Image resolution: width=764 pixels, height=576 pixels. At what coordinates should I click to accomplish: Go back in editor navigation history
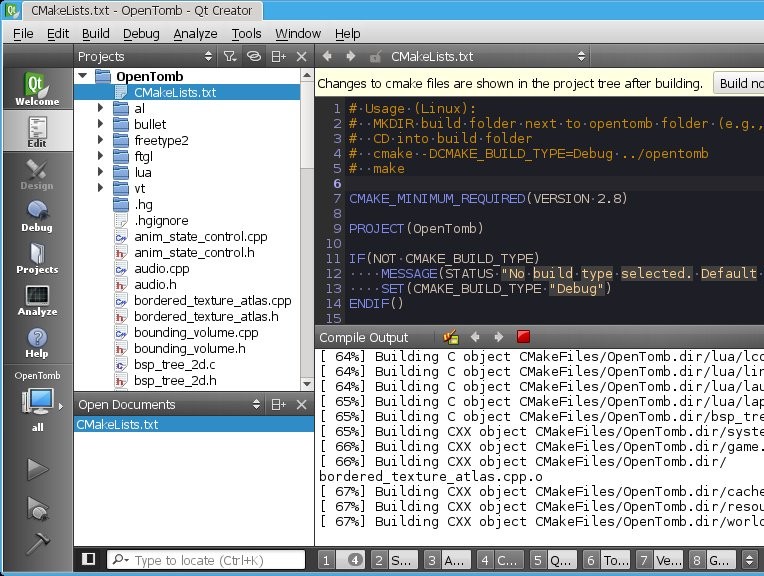[327, 57]
